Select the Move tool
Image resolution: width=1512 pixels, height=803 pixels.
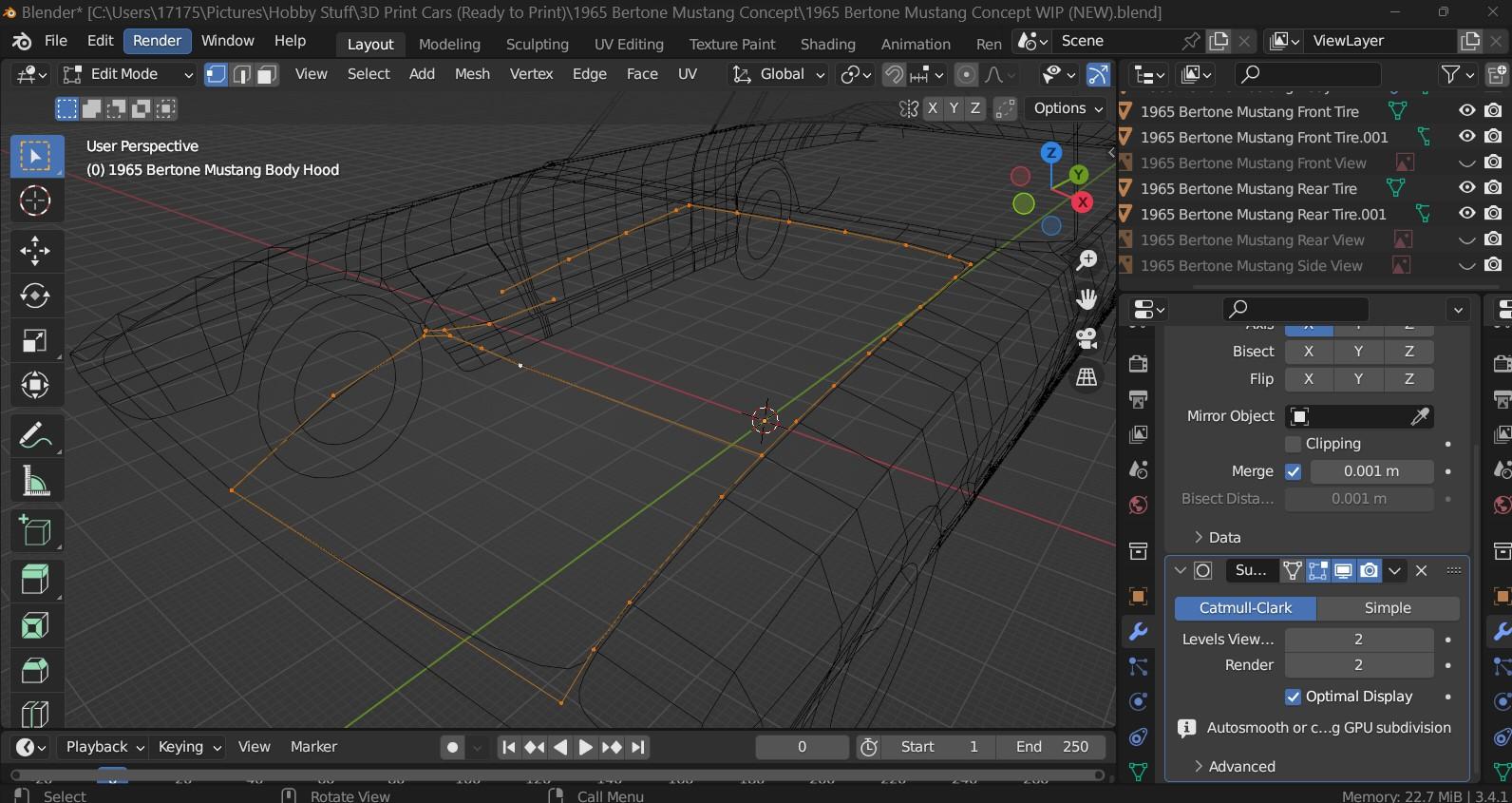[36, 251]
